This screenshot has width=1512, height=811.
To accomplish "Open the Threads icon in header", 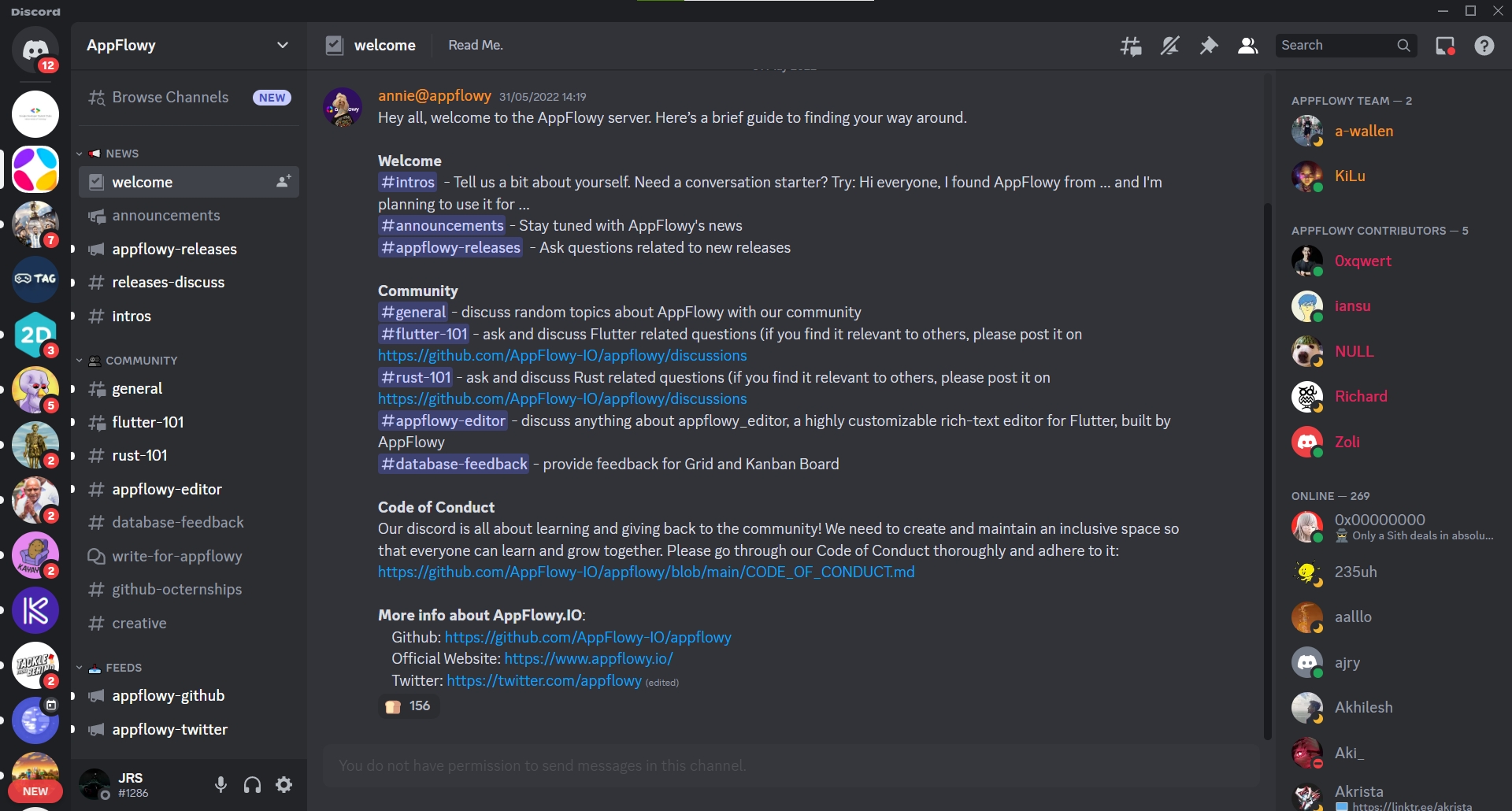I will pyautogui.click(x=1131, y=46).
